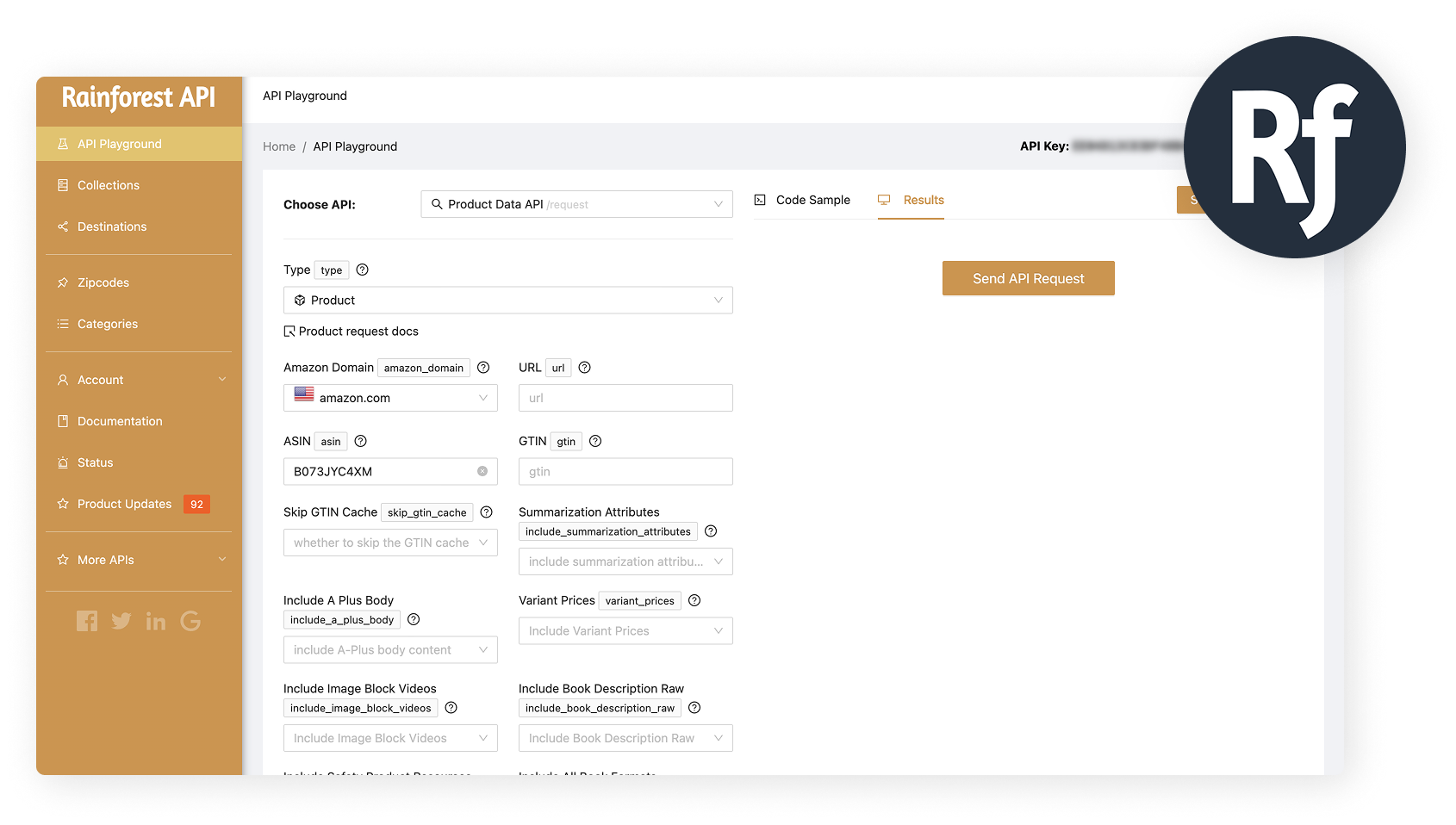This screenshot has width=1456, height=825.
Task: Open Include Book Description Raw dropdown
Action: (625, 738)
